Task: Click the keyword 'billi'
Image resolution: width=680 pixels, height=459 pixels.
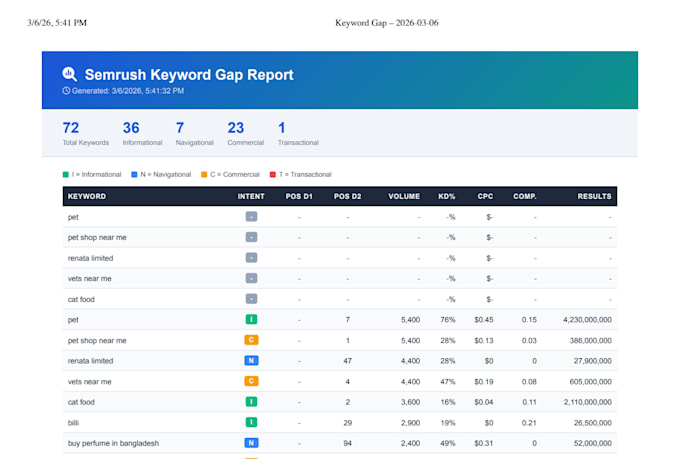Action: coord(73,423)
